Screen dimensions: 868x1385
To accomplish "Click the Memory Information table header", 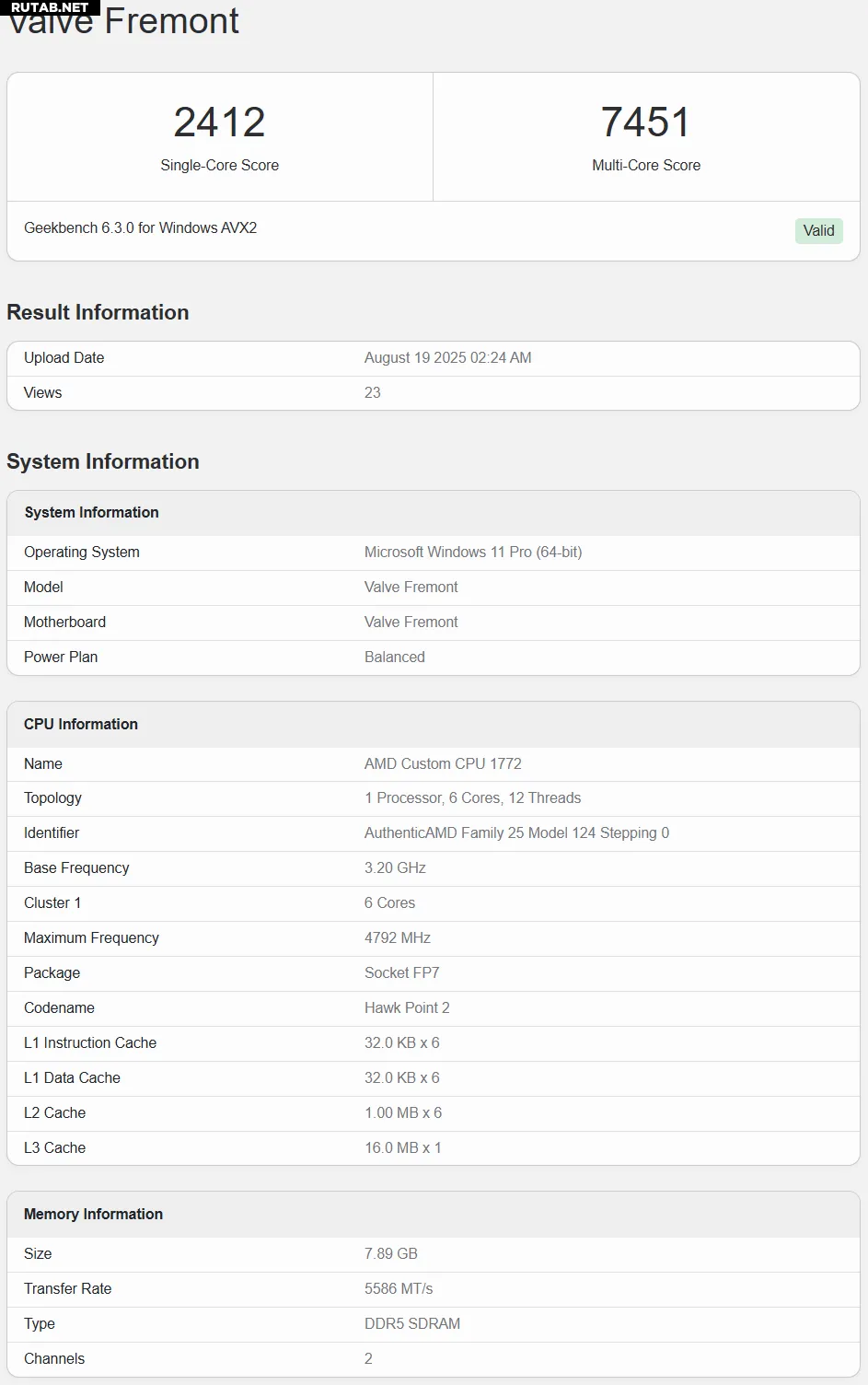I will point(434,1214).
